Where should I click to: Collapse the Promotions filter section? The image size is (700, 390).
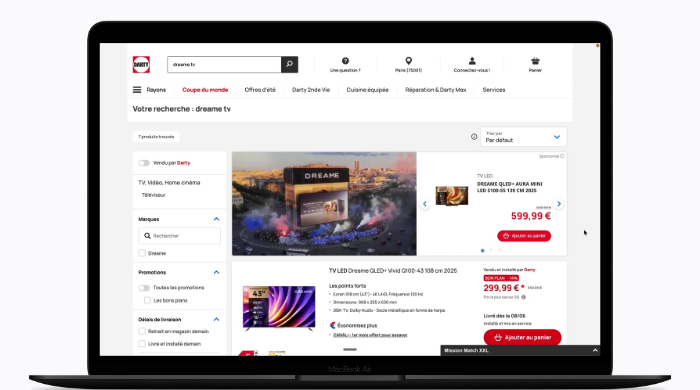click(217, 272)
